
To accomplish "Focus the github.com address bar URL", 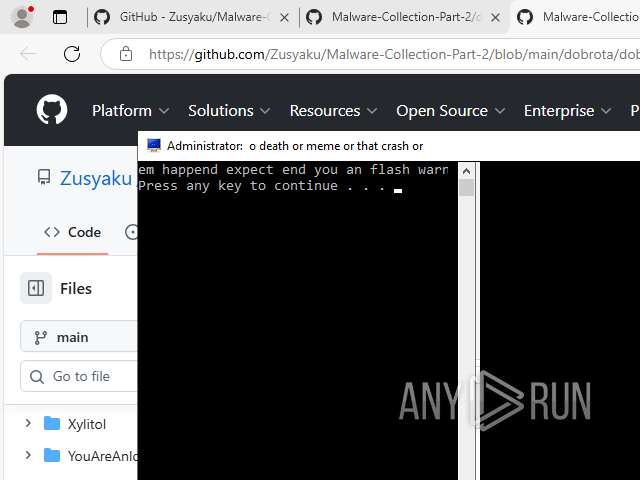I will [393, 54].
